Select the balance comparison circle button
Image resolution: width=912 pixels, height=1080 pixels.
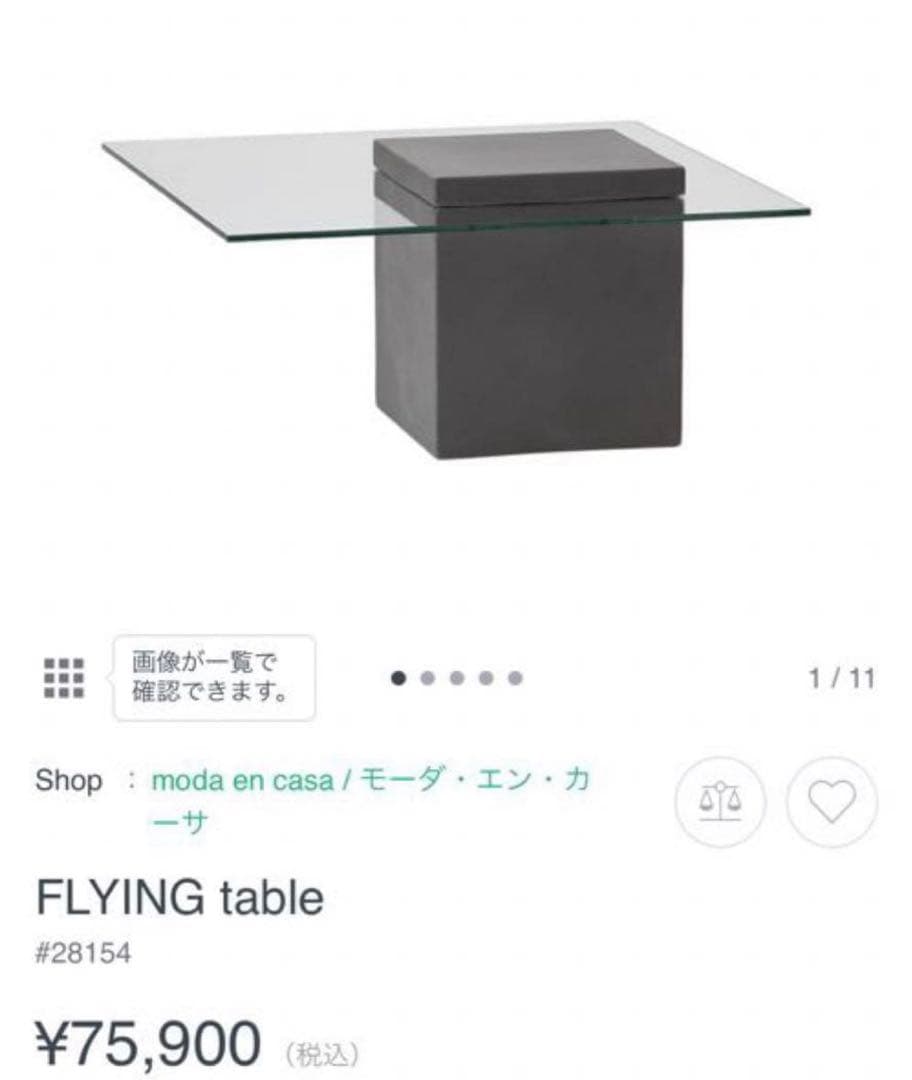pyautogui.click(x=722, y=803)
